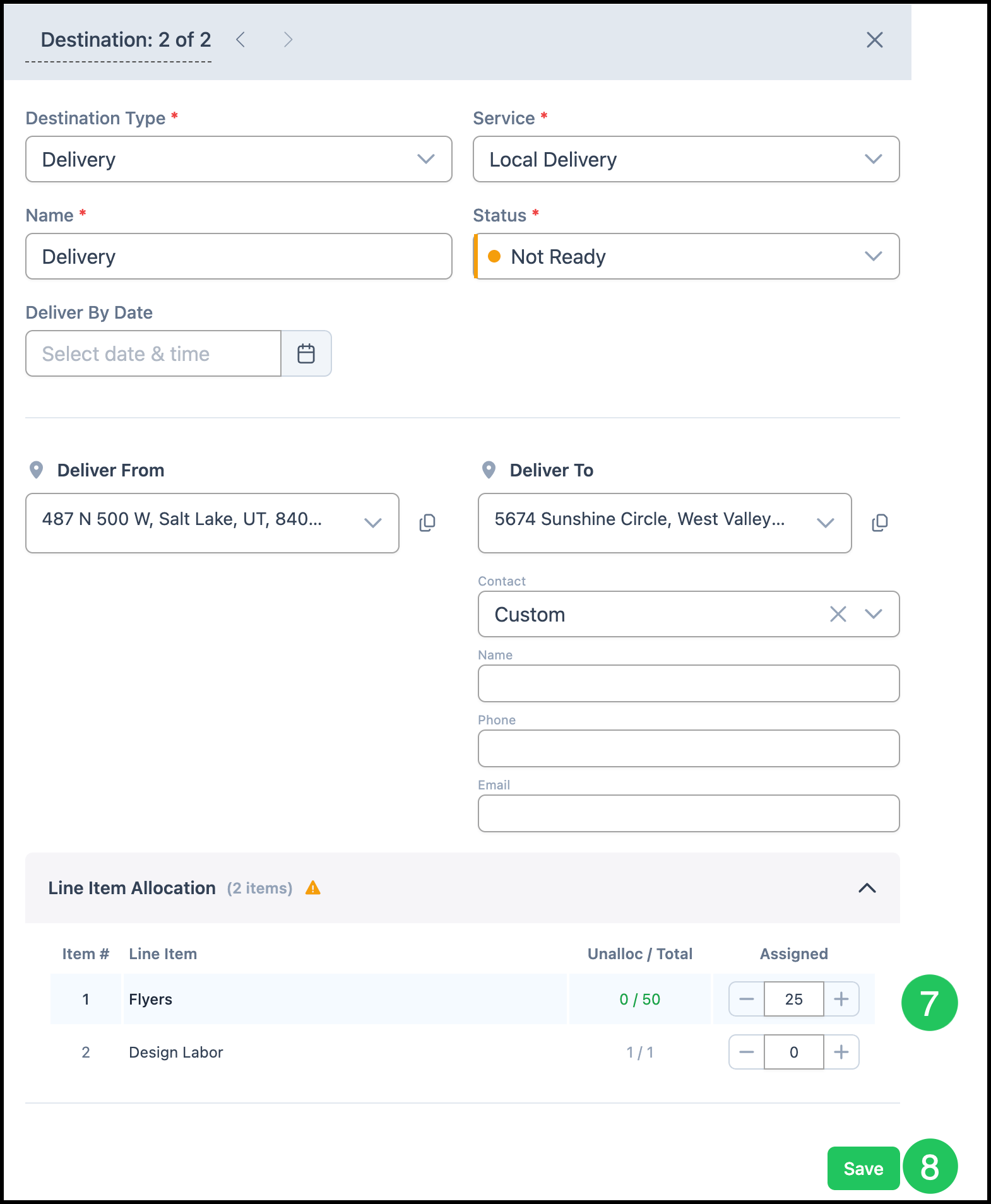The image size is (991, 1204).
Task: Select the Flyers line item row
Action: click(462, 999)
